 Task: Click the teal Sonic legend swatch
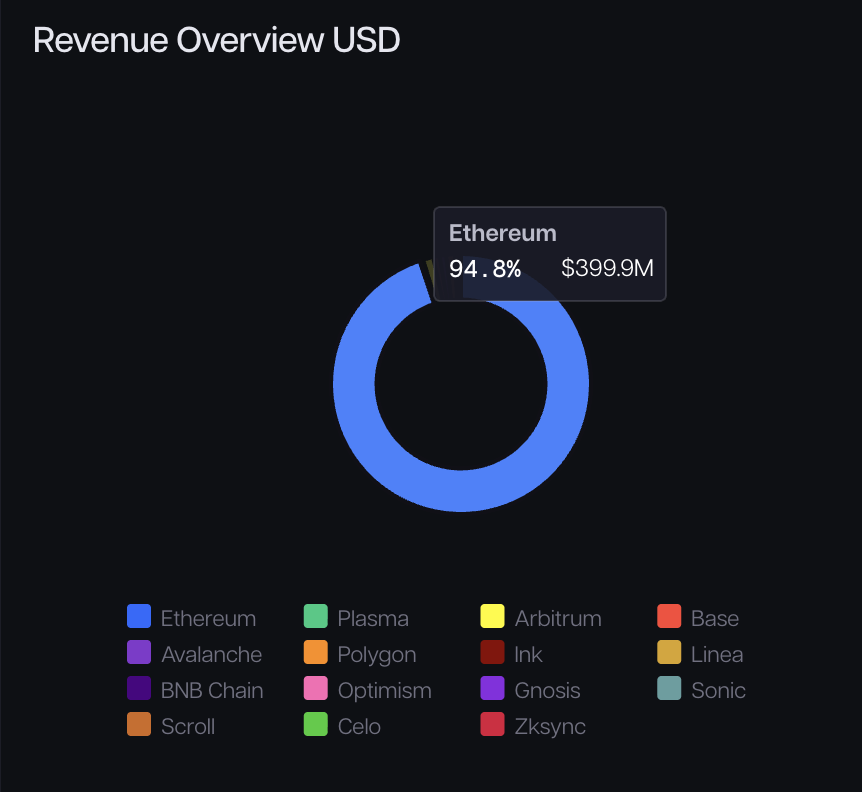669,688
